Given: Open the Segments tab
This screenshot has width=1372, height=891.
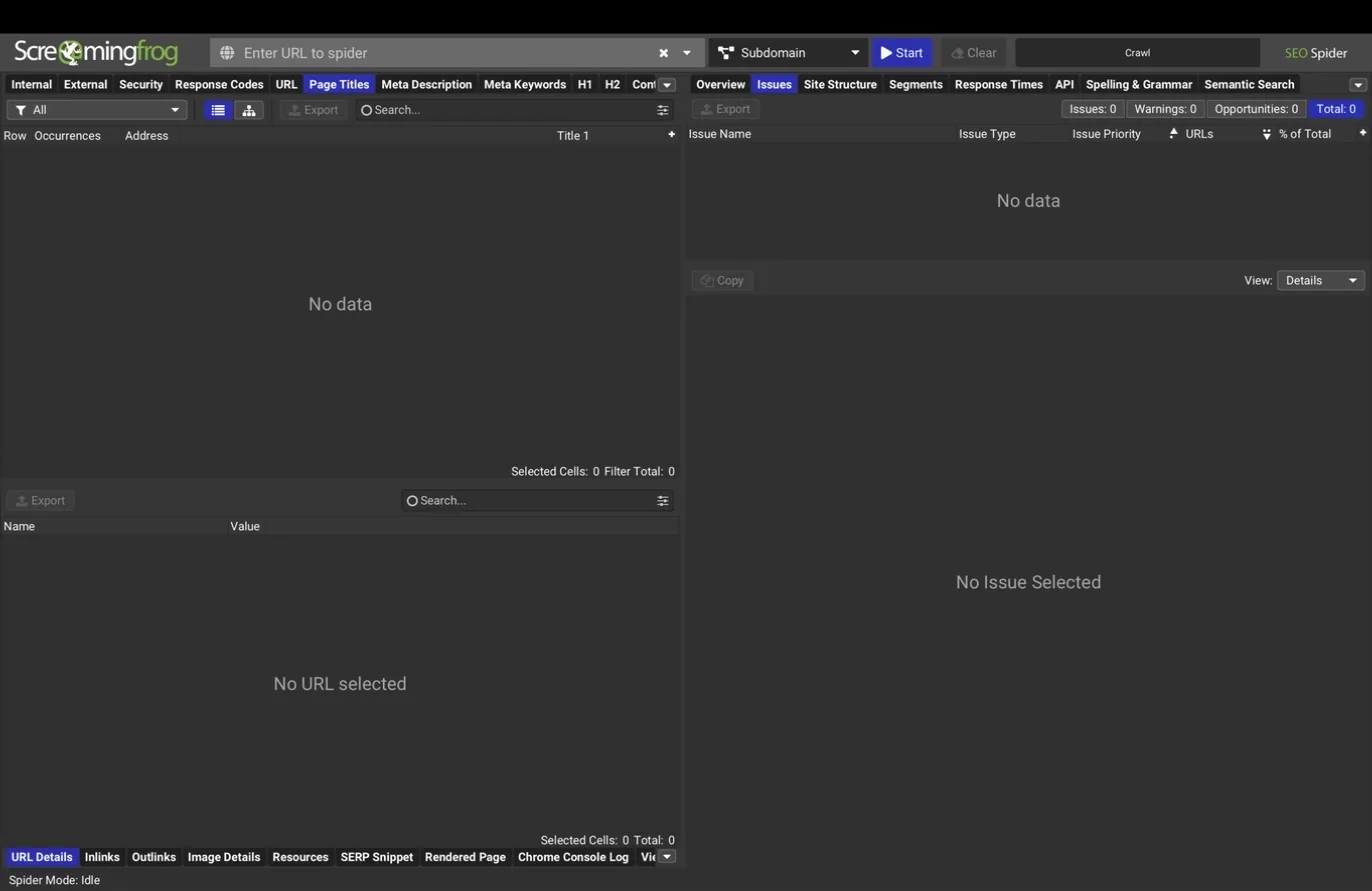Looking at the screenshot, I should click(916, 85).
